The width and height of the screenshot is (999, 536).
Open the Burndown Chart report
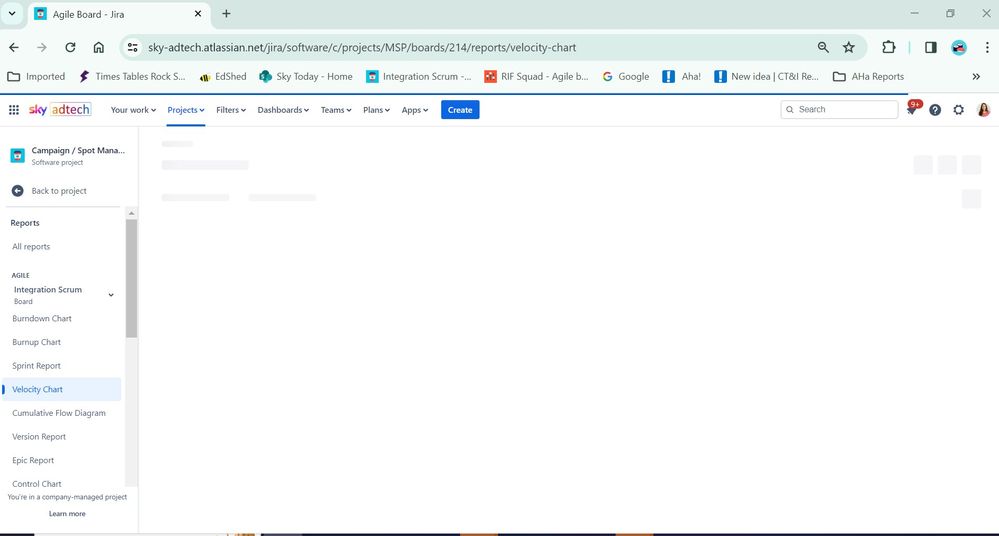[42, 318]
